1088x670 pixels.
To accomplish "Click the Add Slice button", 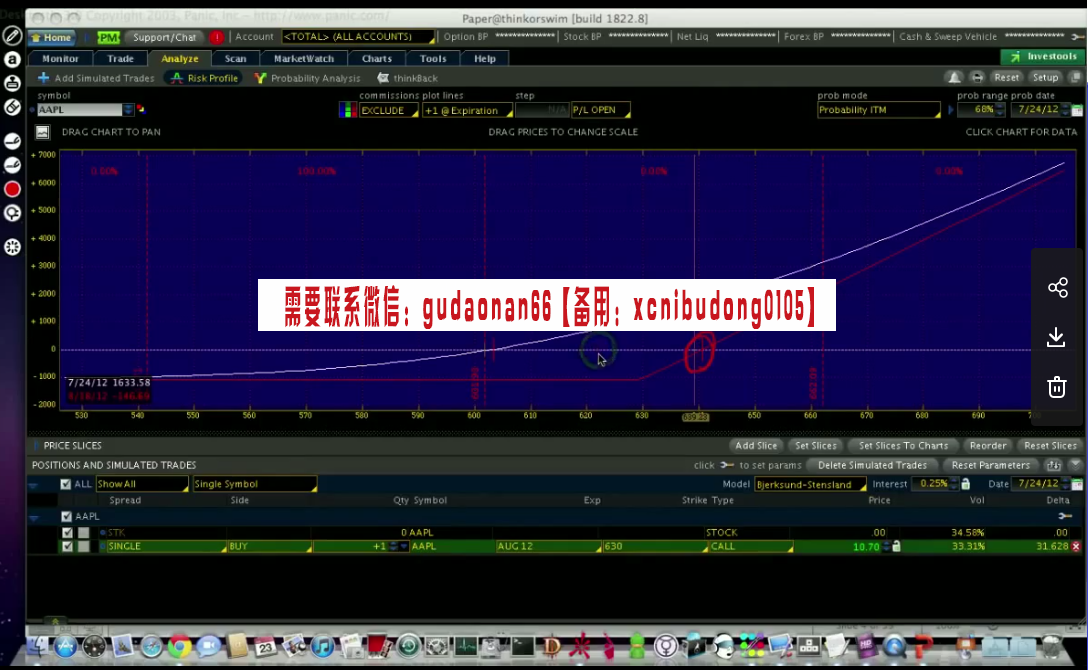I will pos(756,446).
